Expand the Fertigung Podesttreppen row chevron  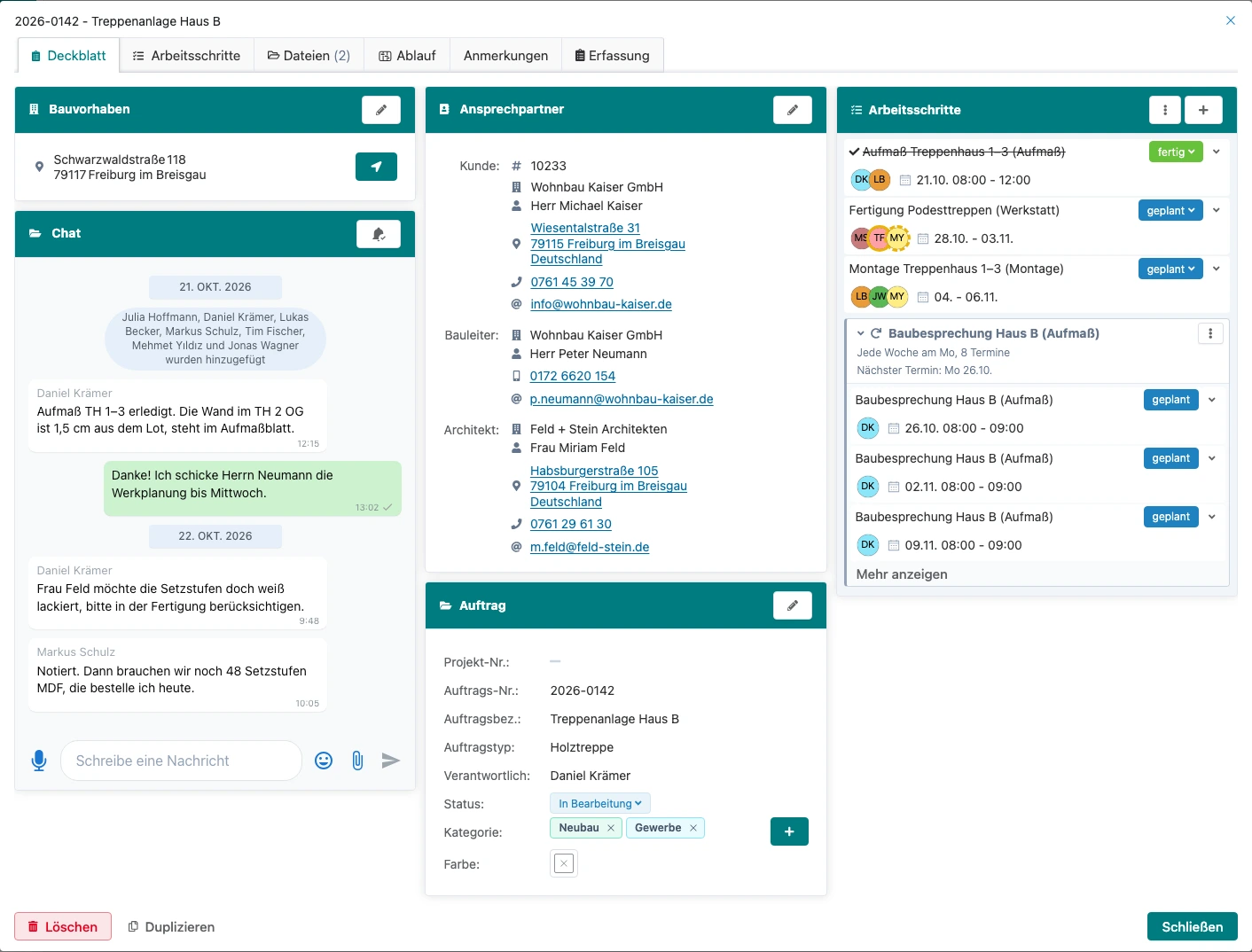tap(1217, 210)
